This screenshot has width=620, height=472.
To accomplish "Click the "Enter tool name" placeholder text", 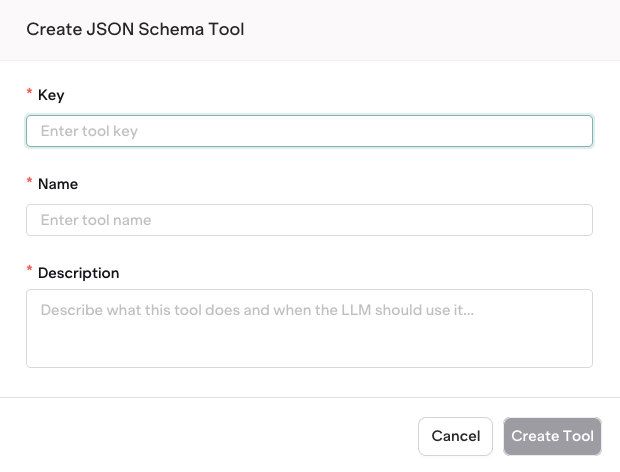I will click(x=96, y=220).
